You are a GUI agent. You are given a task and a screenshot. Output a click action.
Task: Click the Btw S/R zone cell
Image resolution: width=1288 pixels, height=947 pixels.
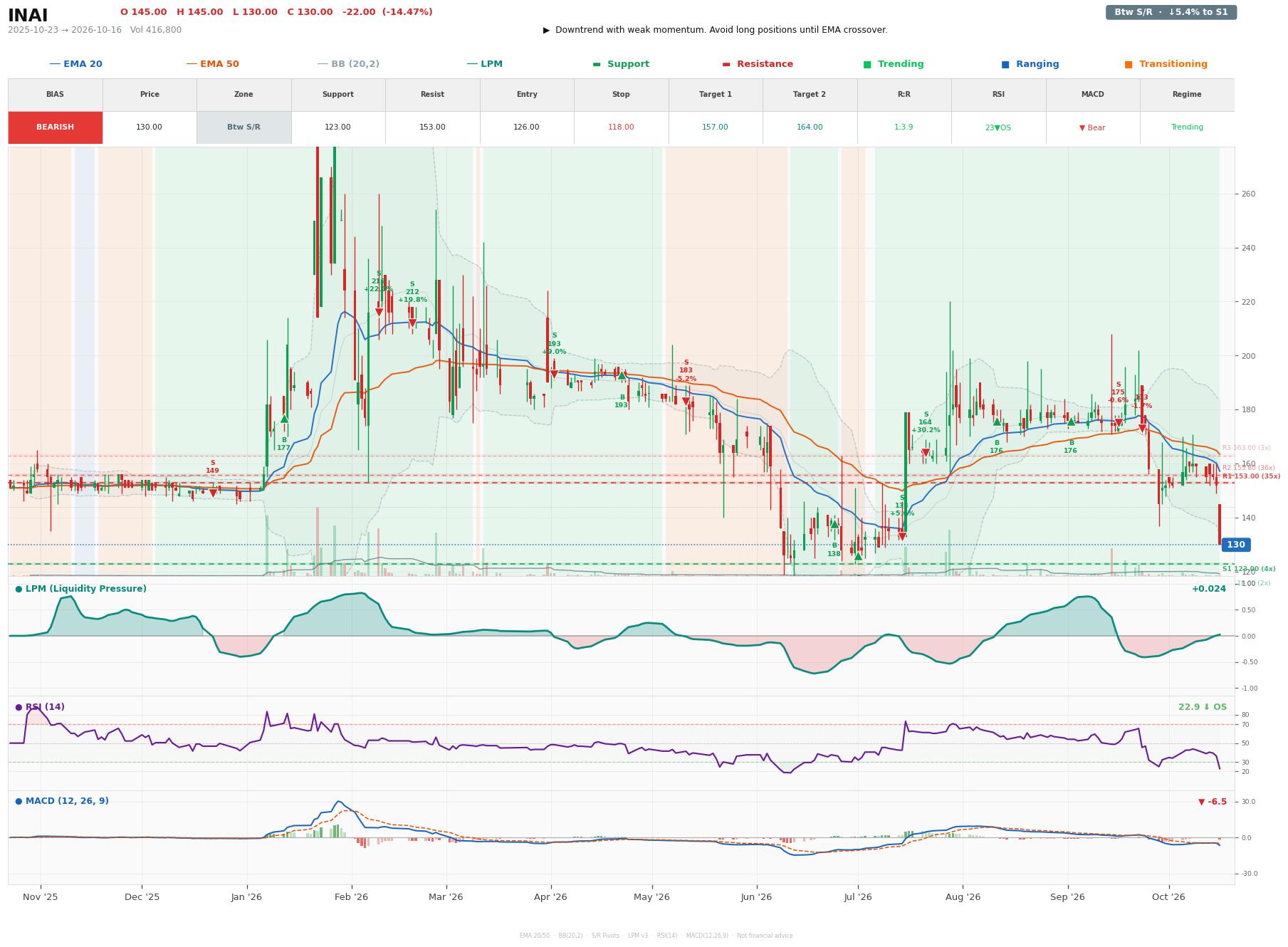tap(244, 127)
